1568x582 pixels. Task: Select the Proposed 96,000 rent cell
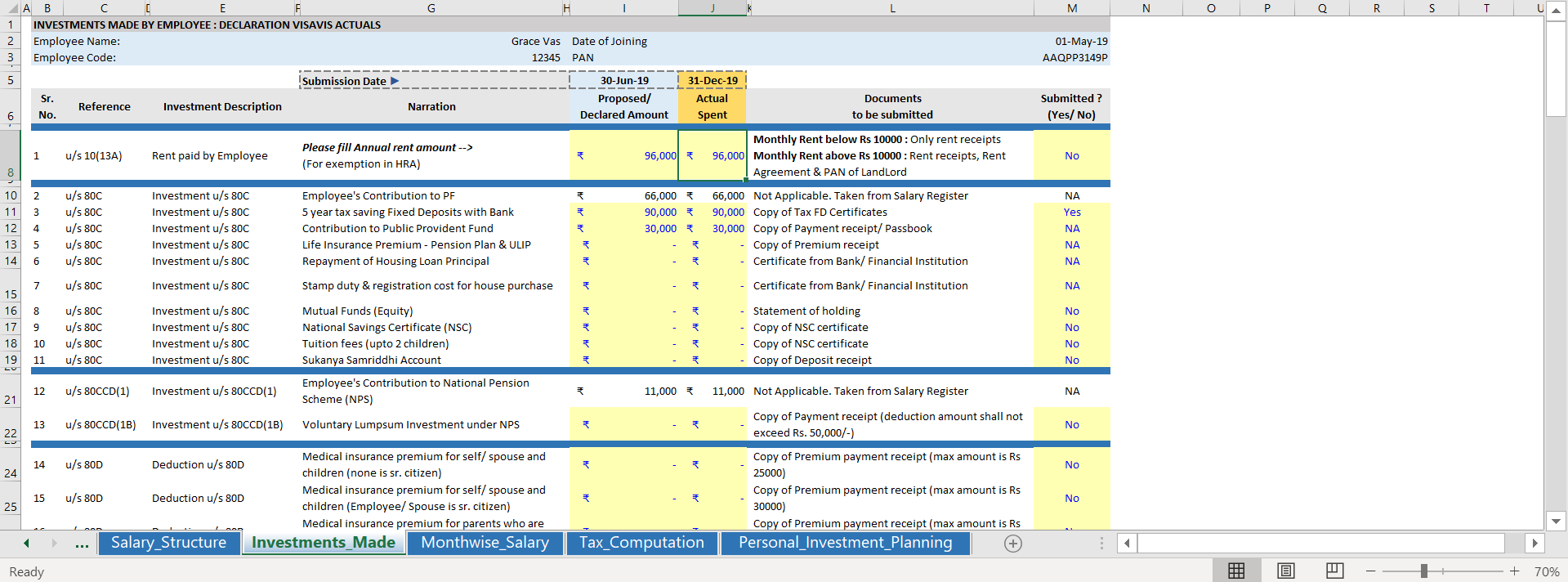(624, 155)
